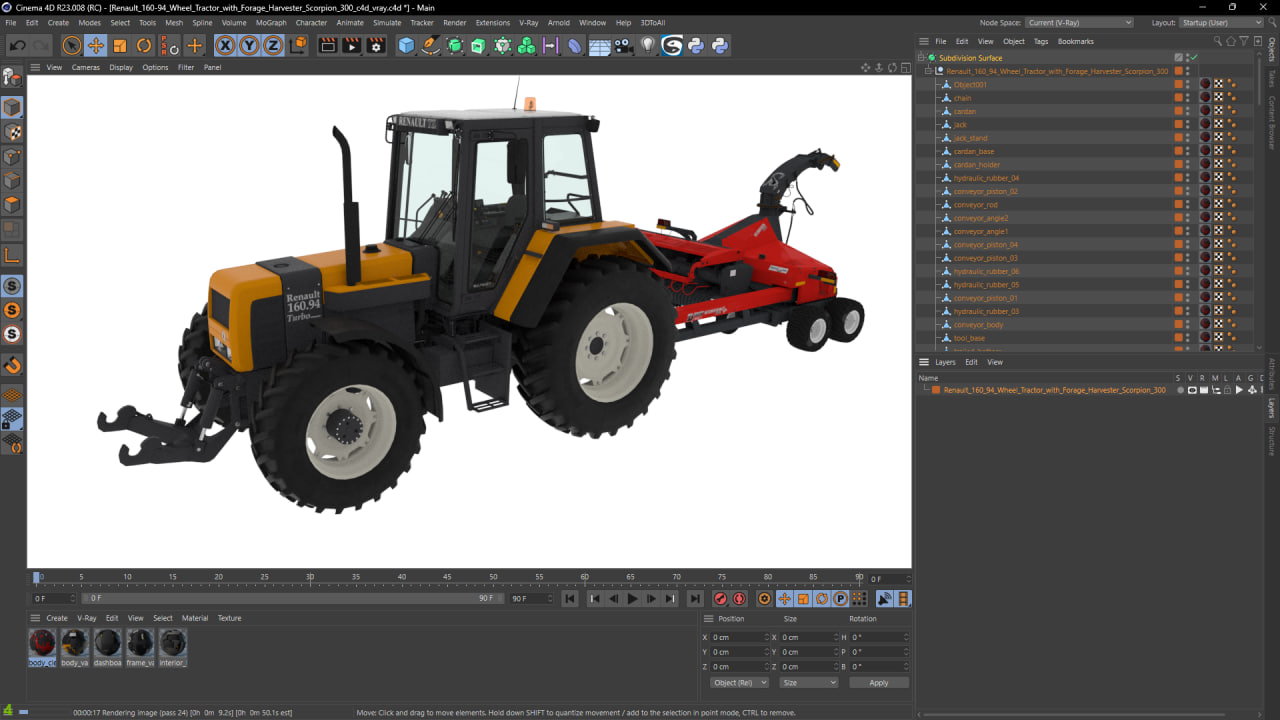Activate the Rotate tool in top toolbar
The image size is (1280, 720).
[x=144, y=45]
